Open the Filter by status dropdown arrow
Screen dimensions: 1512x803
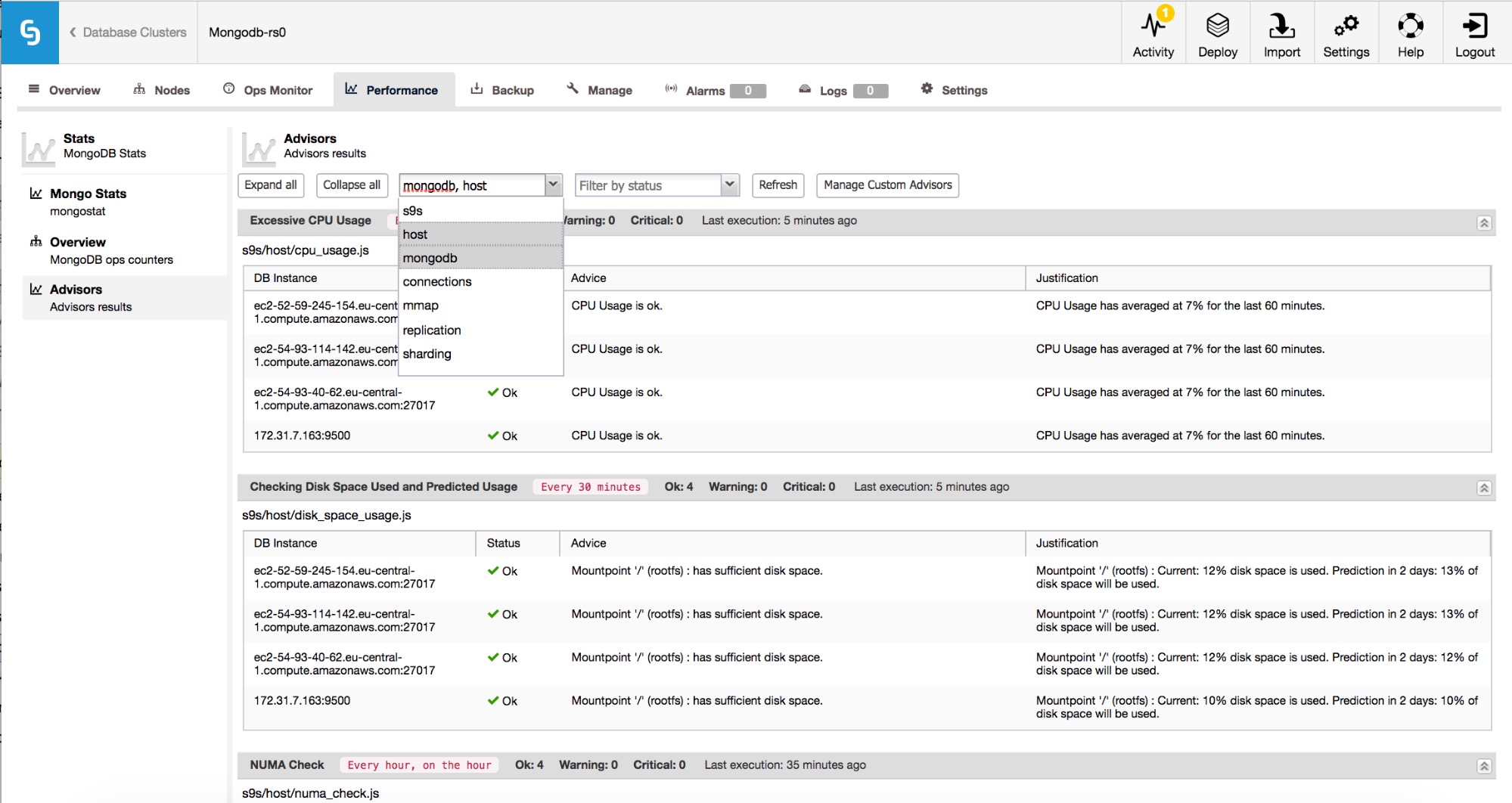(730, 184)
